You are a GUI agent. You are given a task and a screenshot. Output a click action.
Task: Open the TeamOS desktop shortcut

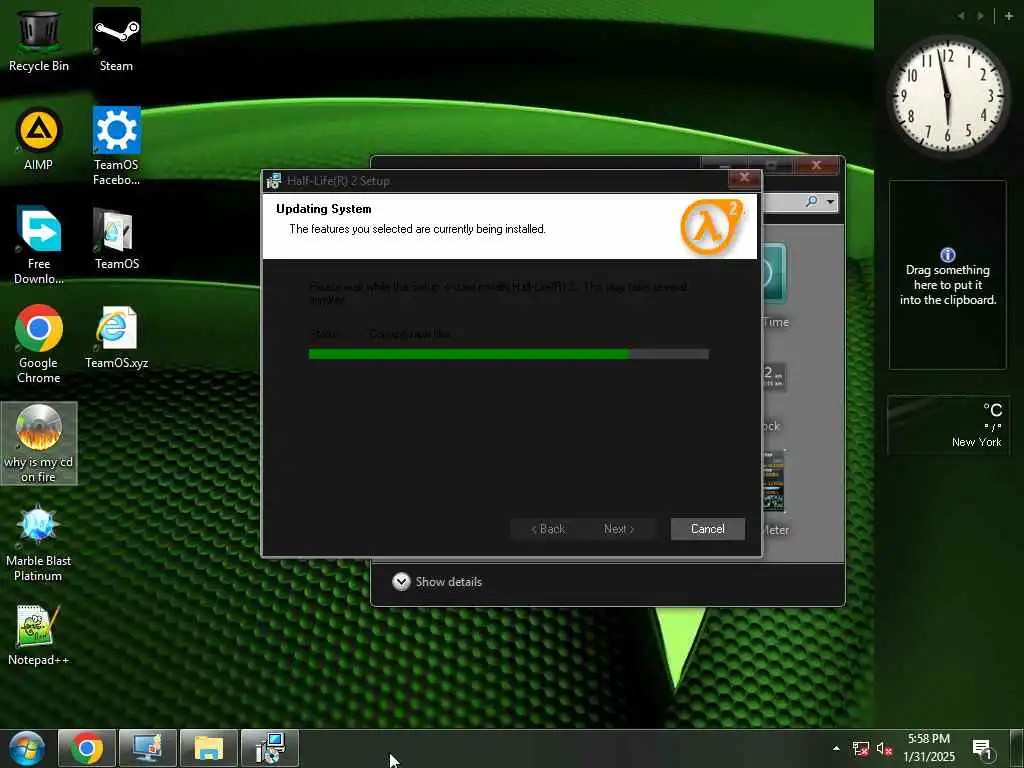116,238
